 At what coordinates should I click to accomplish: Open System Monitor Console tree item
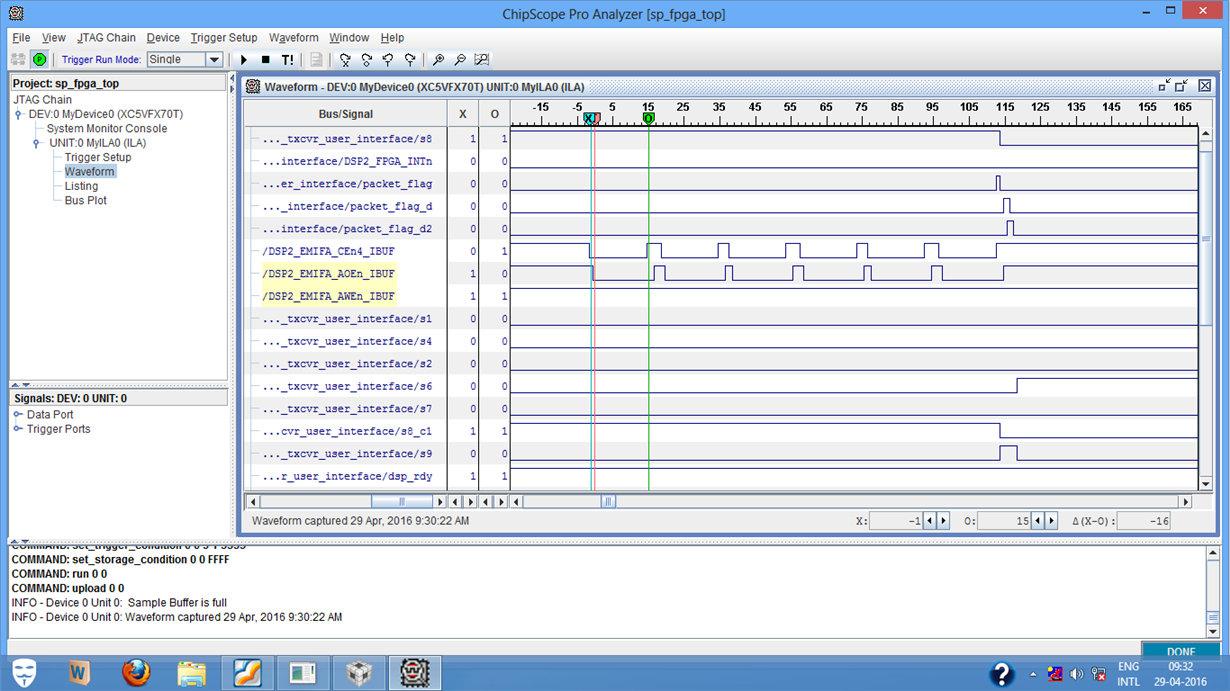click(x=107, y=129)
